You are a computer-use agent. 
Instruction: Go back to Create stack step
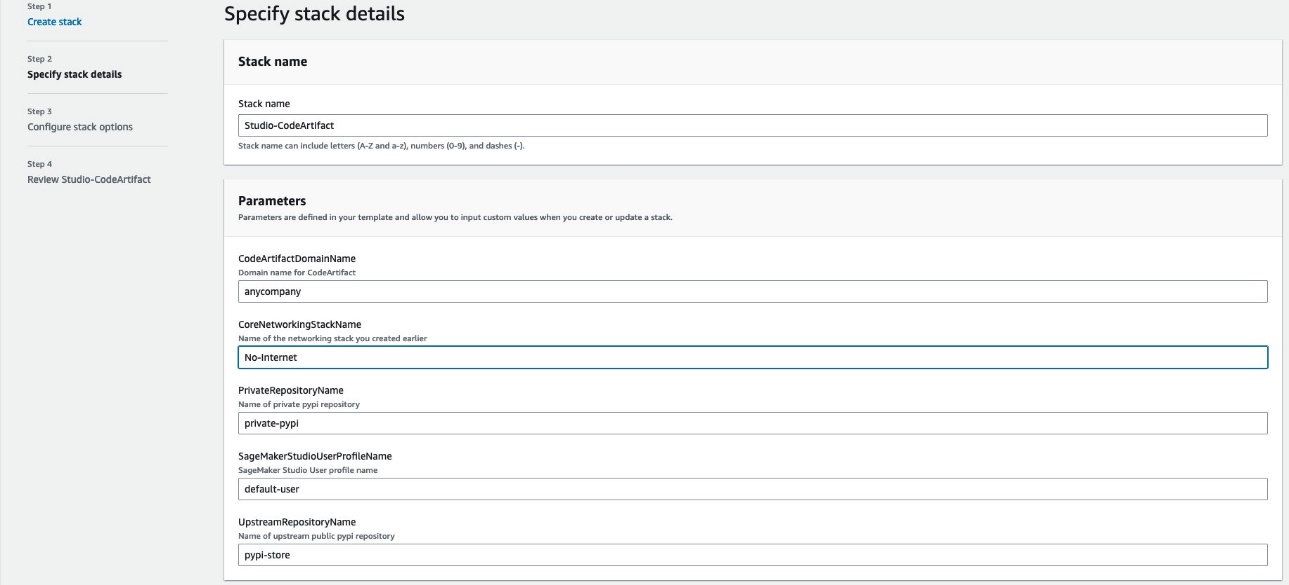pos(55,21)
